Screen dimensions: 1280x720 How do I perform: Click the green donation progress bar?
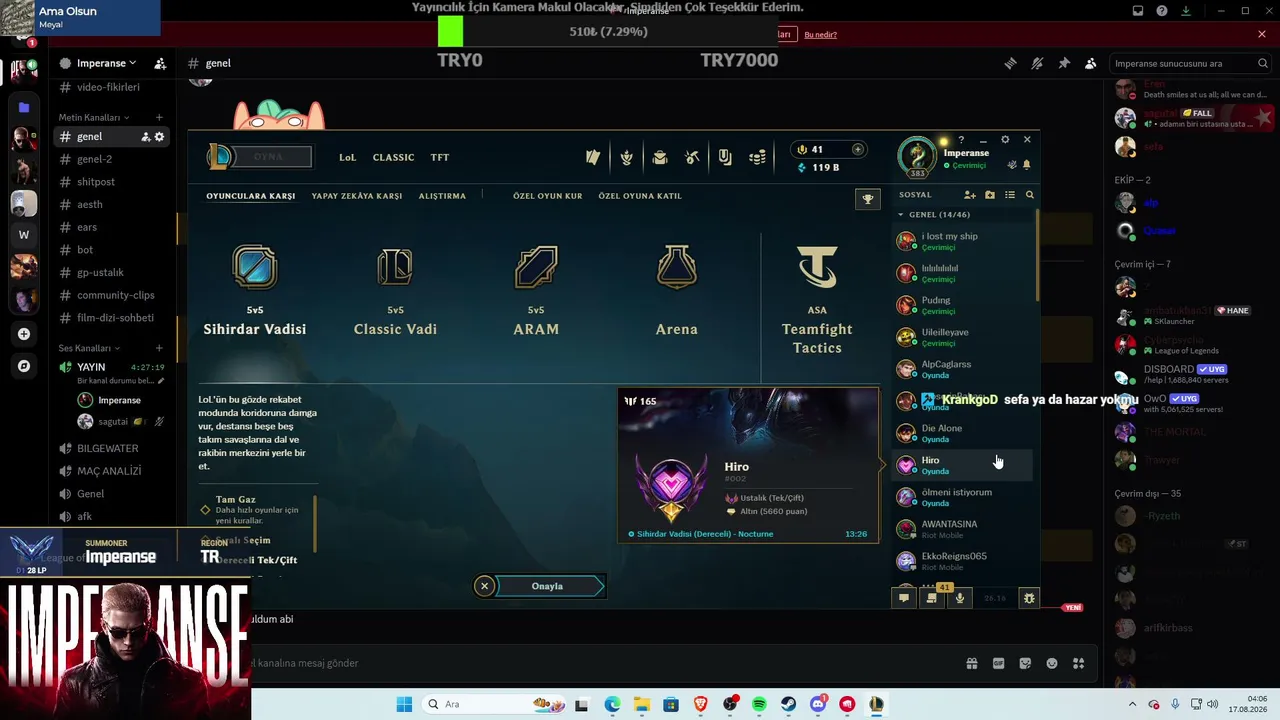coord(451,32)
